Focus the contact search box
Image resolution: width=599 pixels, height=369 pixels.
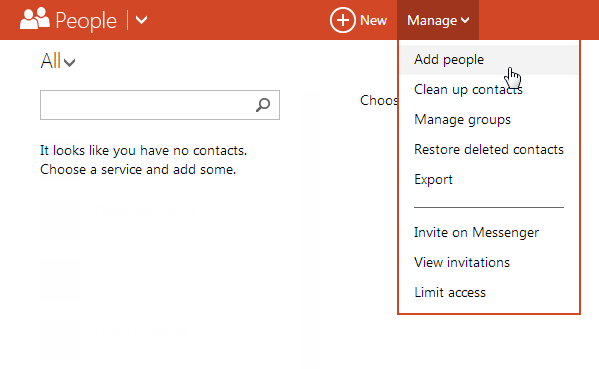pyautogui.click(x=160, y=105)
